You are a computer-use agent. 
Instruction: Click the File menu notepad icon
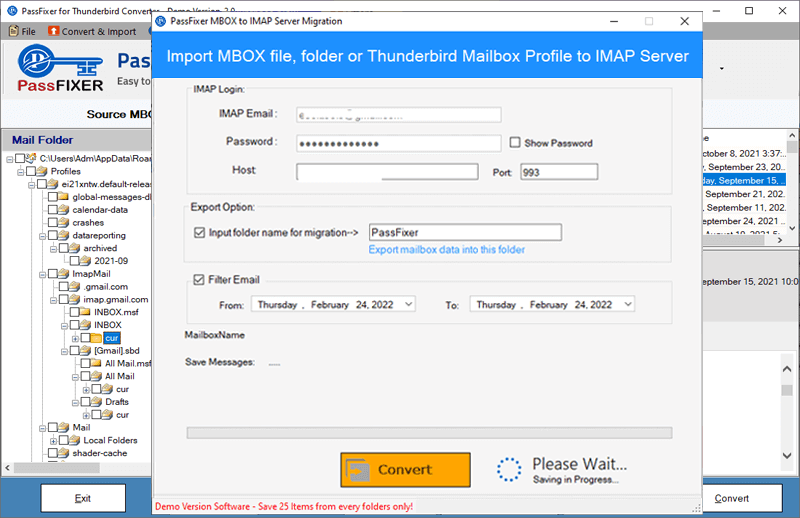point(14,31)
